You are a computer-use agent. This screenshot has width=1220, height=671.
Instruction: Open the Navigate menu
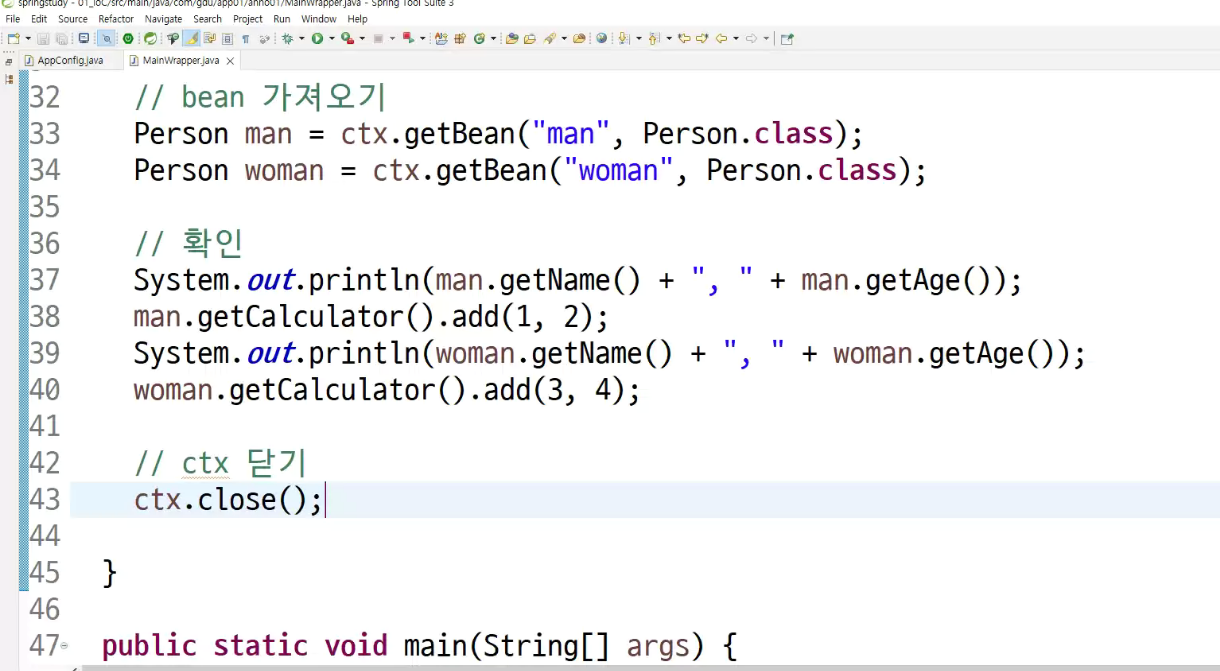coord(164,19)
